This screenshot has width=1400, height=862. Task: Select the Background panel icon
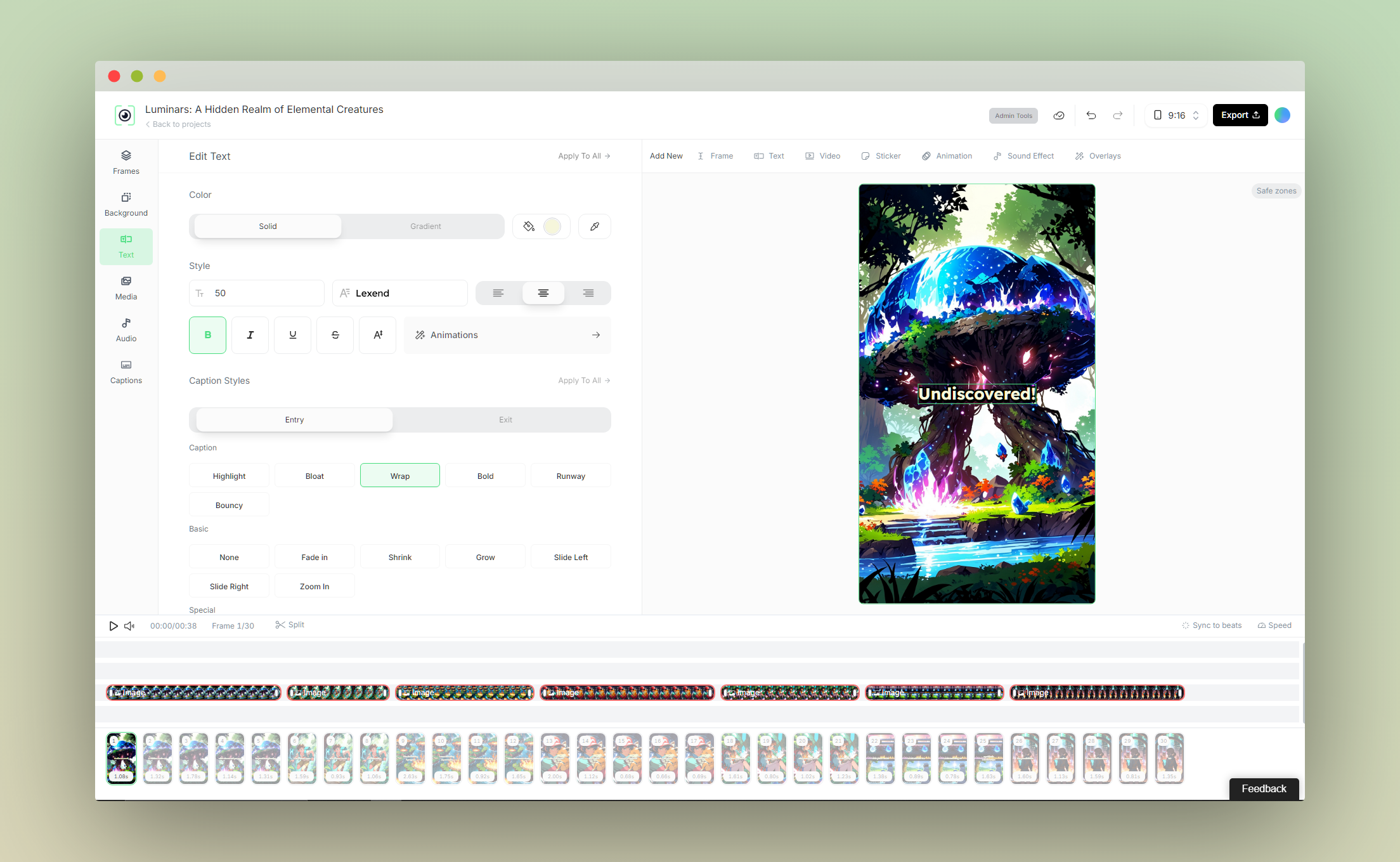coord(126,203)
